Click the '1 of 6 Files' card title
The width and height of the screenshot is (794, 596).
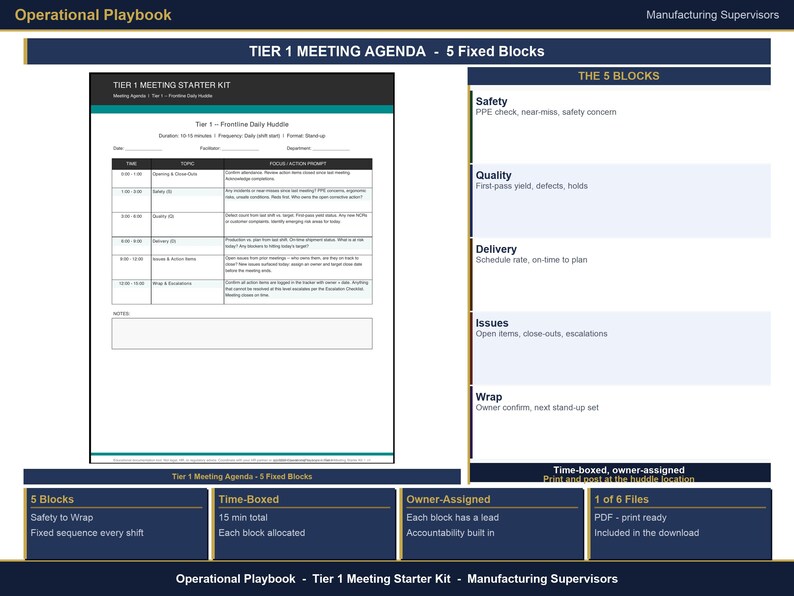point(621,499)
